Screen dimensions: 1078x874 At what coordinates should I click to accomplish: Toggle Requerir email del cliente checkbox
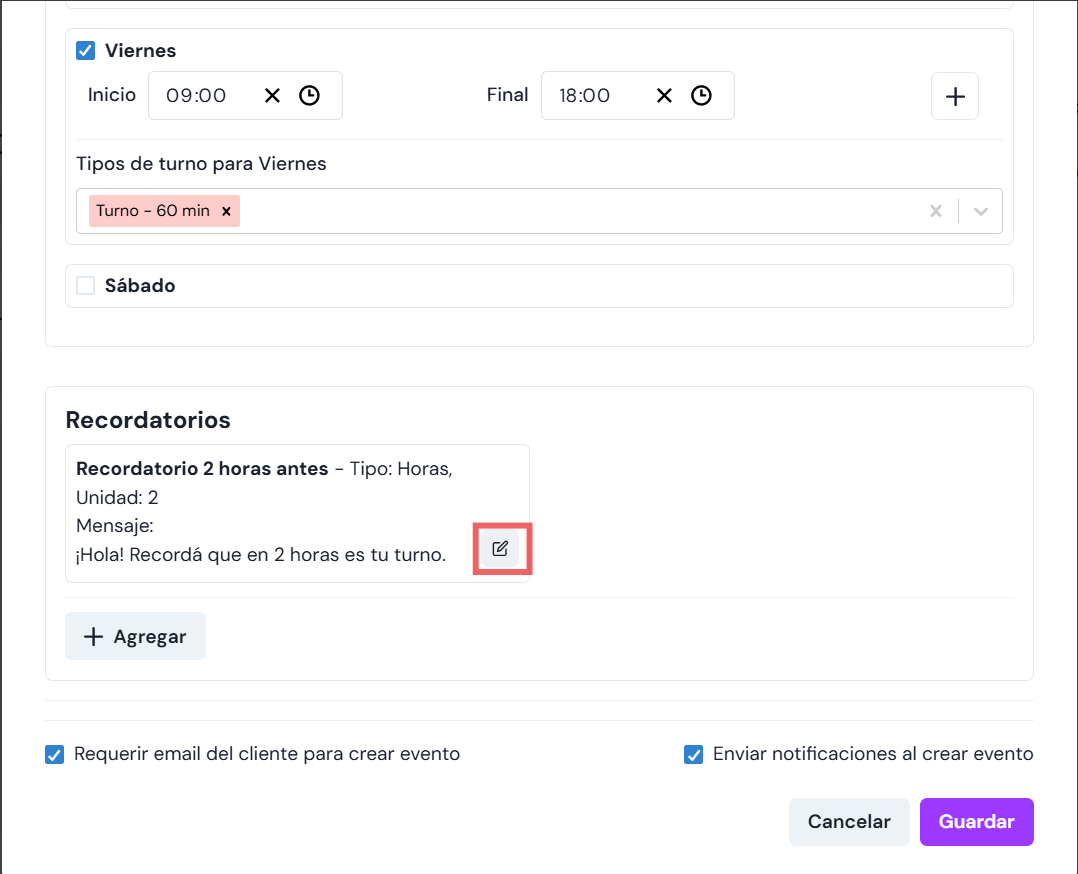point(55,754)
